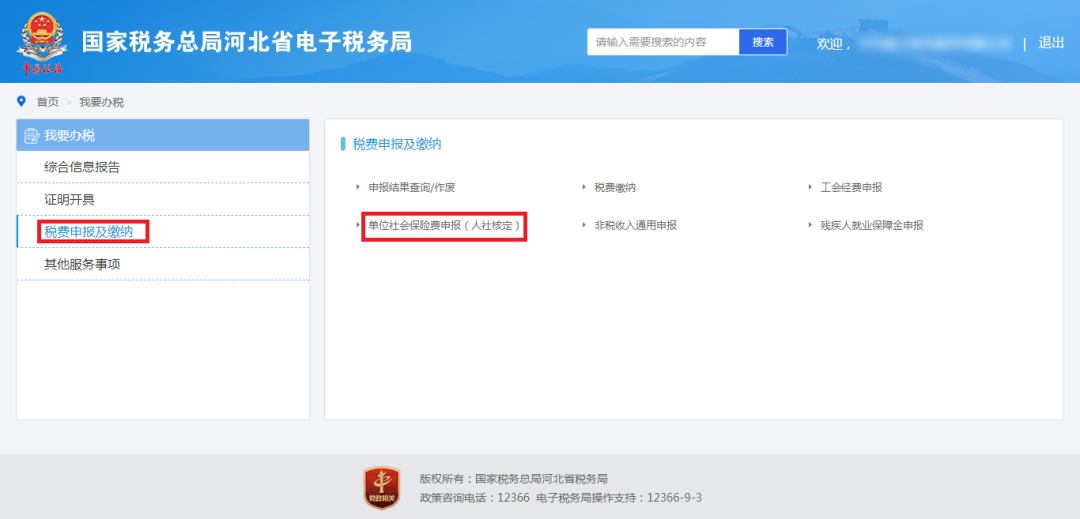Open 残疾人就业保障金申报 link
Screen dimensions: 1080x519
871,225
